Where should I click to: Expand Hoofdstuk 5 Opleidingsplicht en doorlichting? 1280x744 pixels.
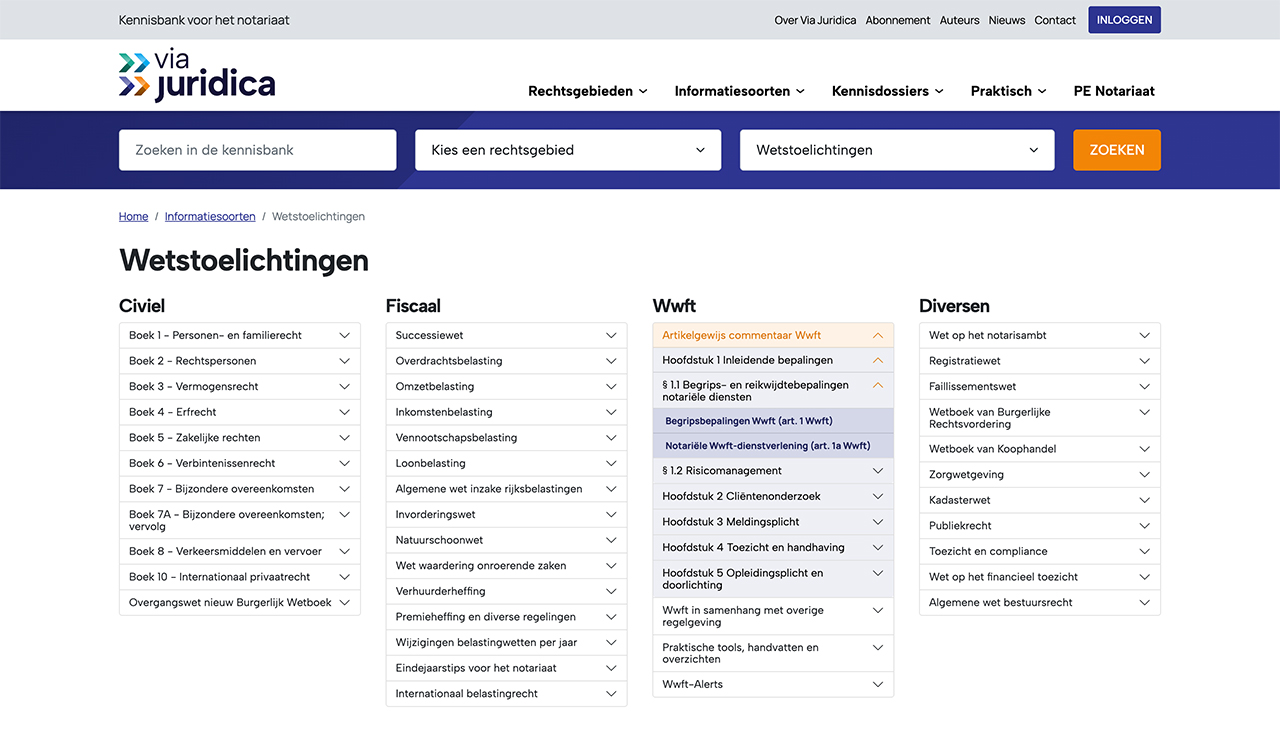773,579
